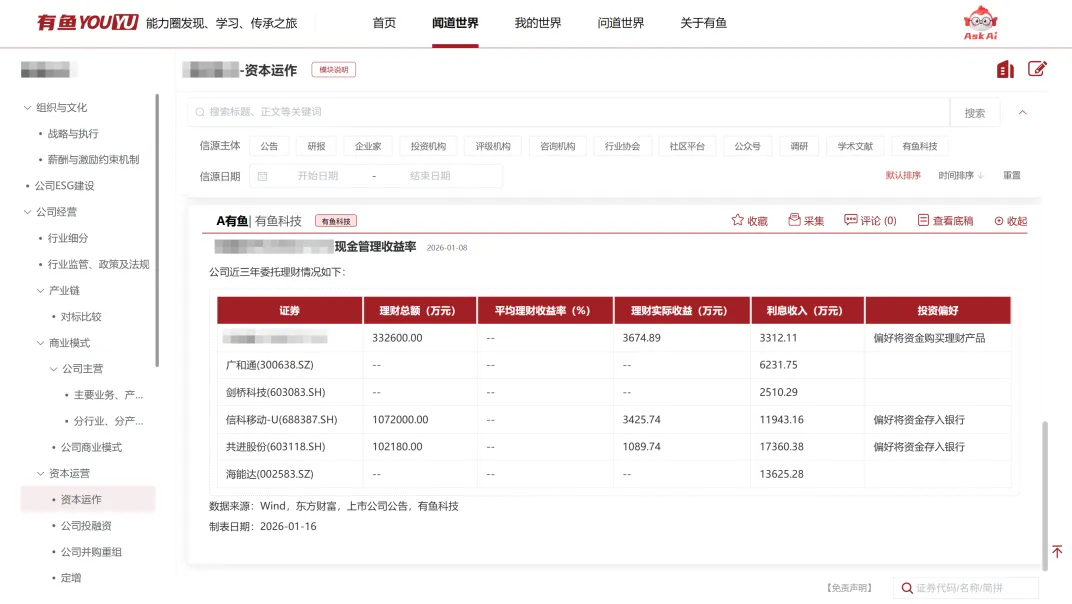
Task: Click the 采集 collect icon
Action: (794, 220)
